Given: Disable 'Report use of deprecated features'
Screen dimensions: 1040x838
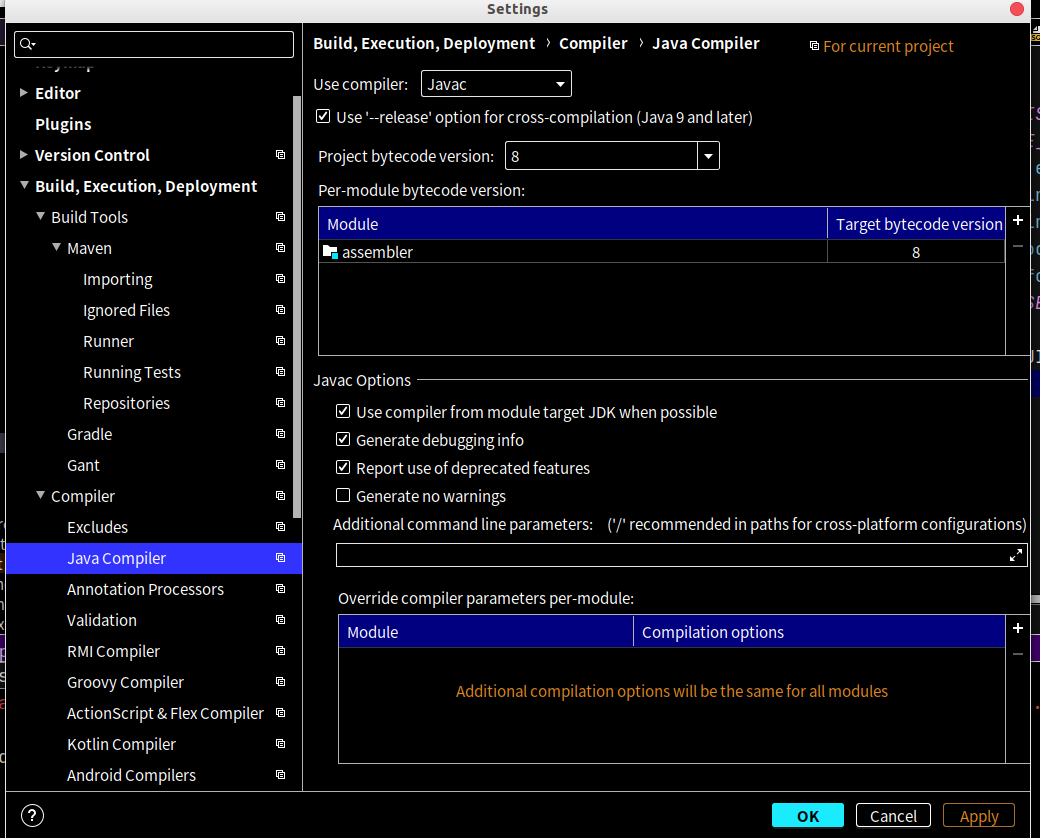Looking at the screenshot, I should [x=343, y=467].
